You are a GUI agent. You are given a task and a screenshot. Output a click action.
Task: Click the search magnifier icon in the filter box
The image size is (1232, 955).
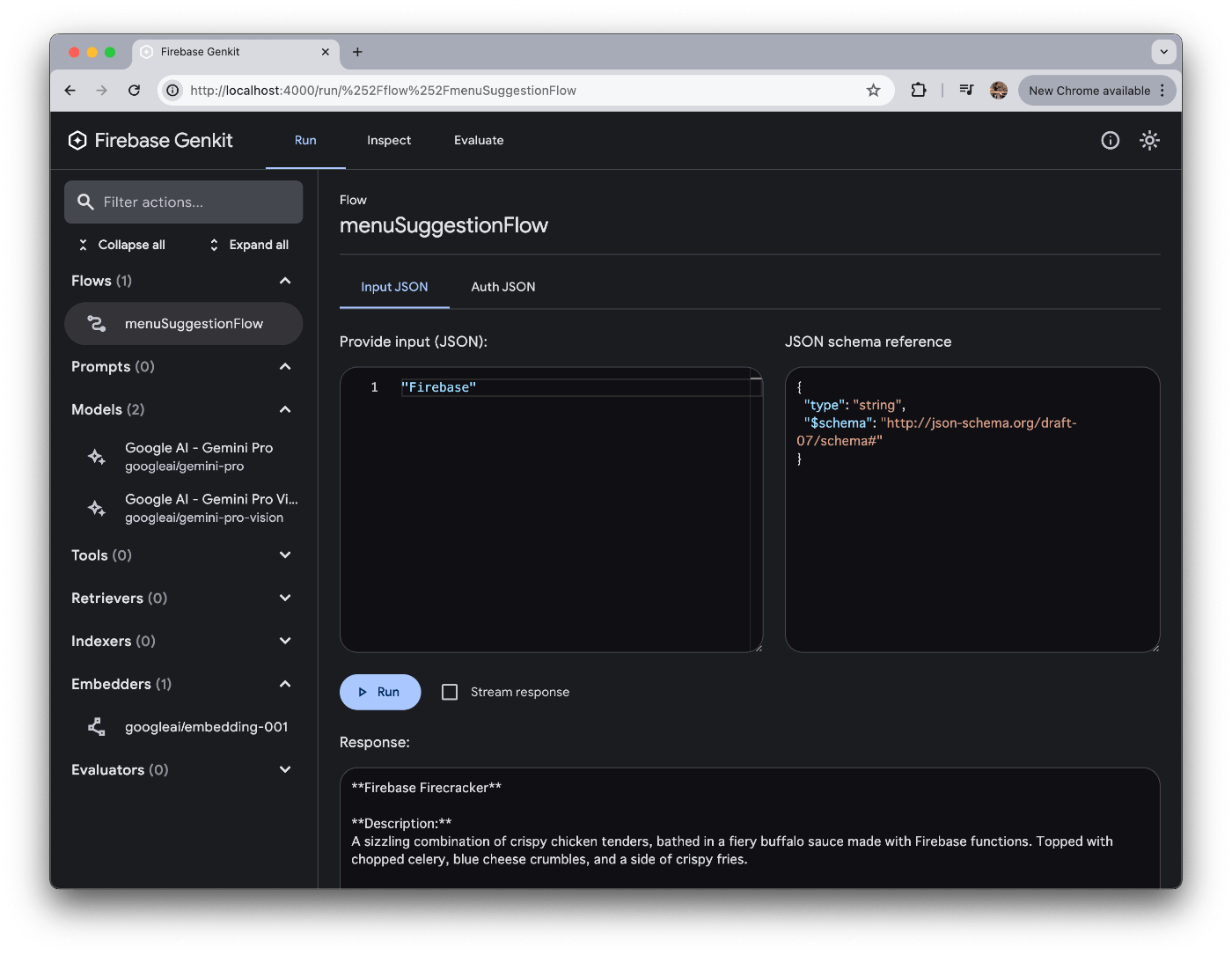[x=85, y=202]
